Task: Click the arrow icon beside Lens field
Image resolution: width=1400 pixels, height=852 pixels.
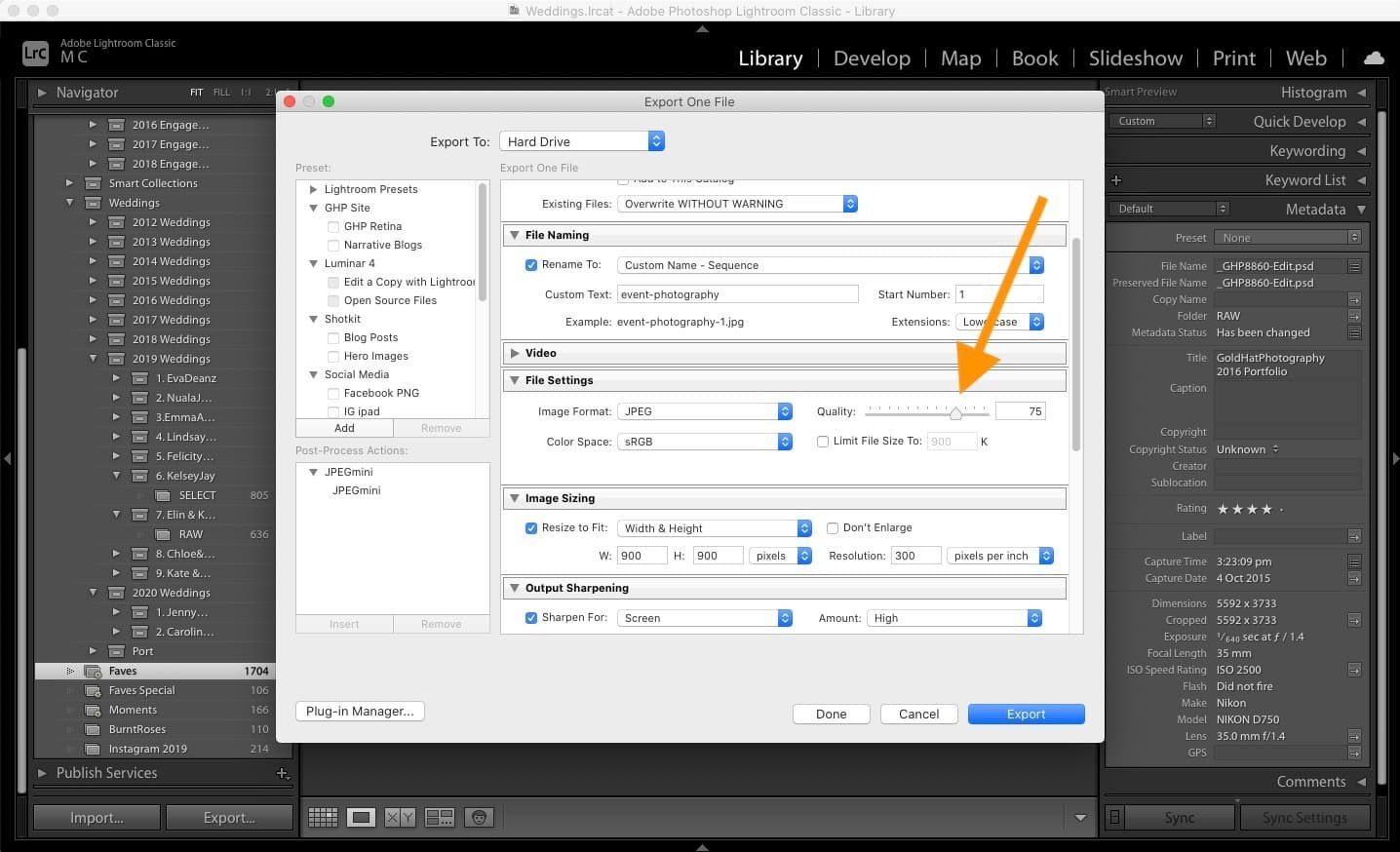Action: click(1354, 736)
